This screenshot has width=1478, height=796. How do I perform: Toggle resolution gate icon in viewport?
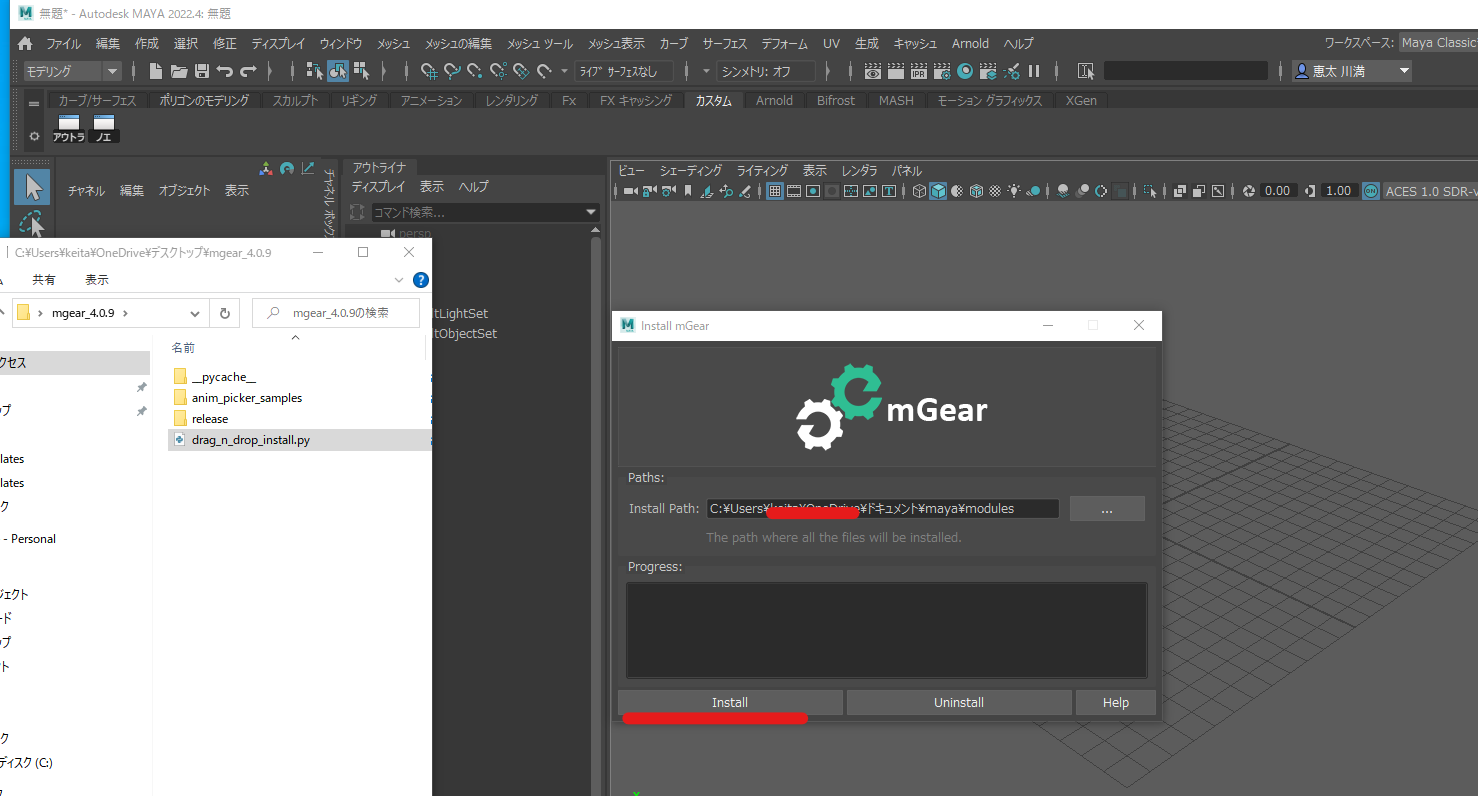pyautogui.click(x=813, y=191)
